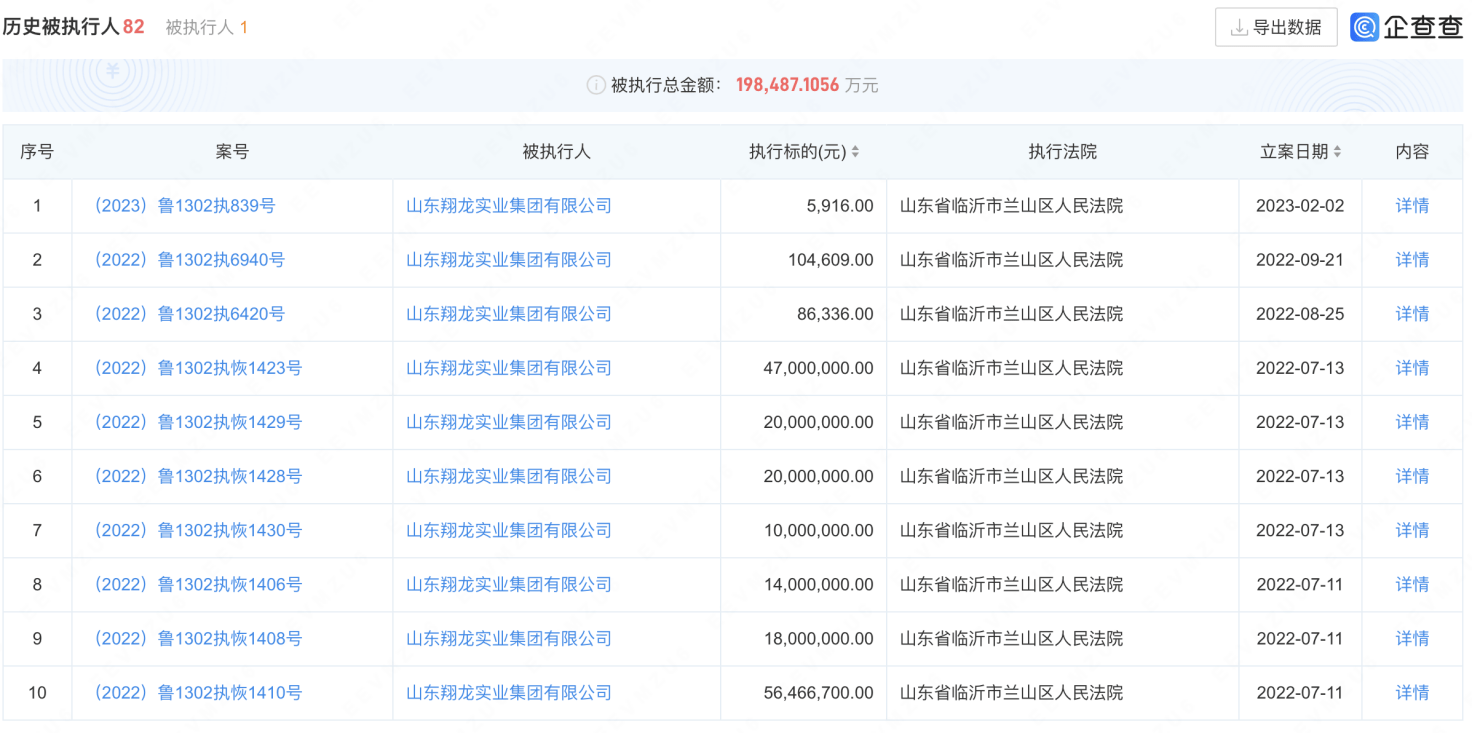1472x733 pixels.
Task: Sort by 执行标的(元) column arrows
Action: click(x=855, y=152)
